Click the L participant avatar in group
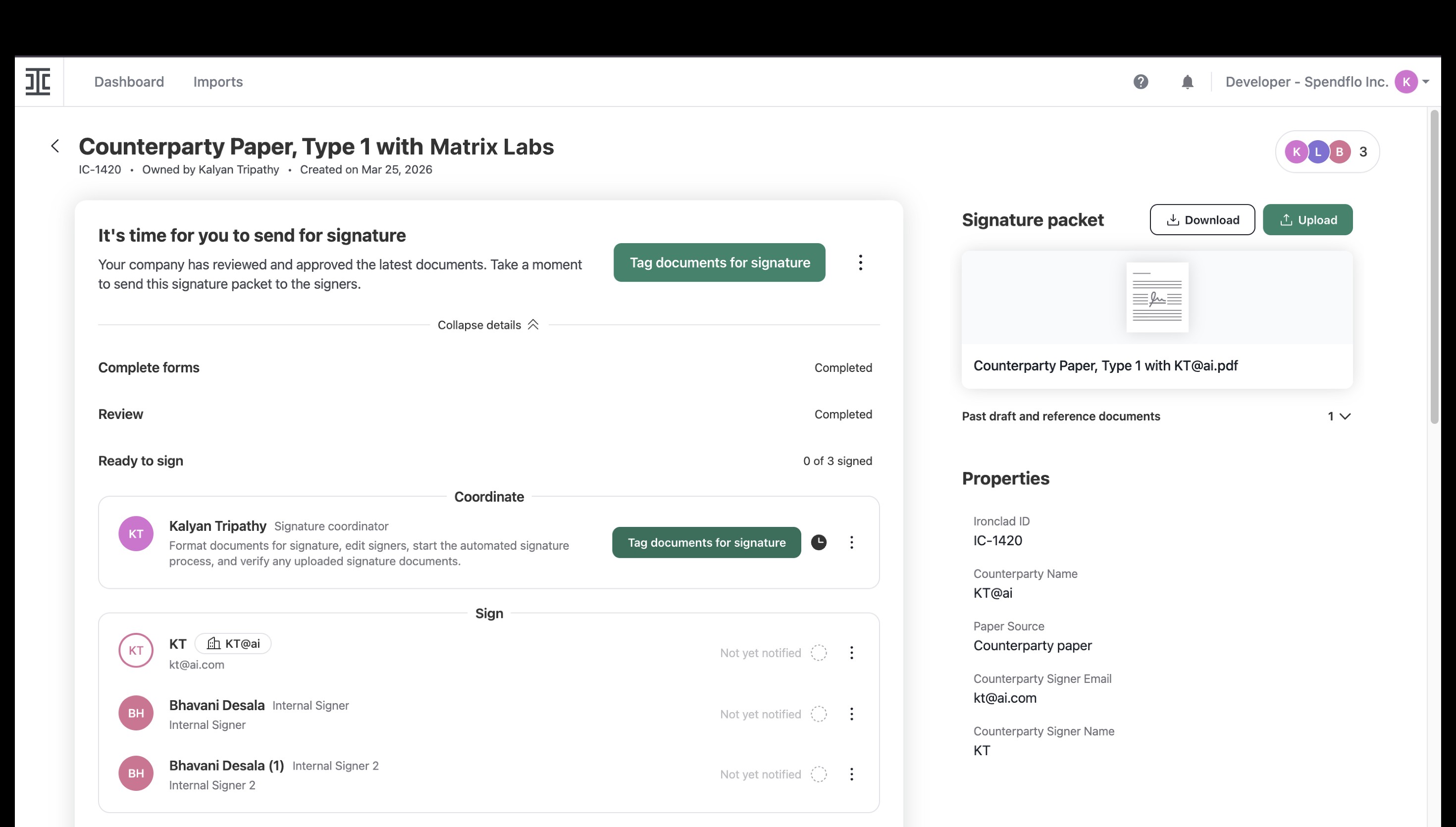 (x=1317, y=152)
